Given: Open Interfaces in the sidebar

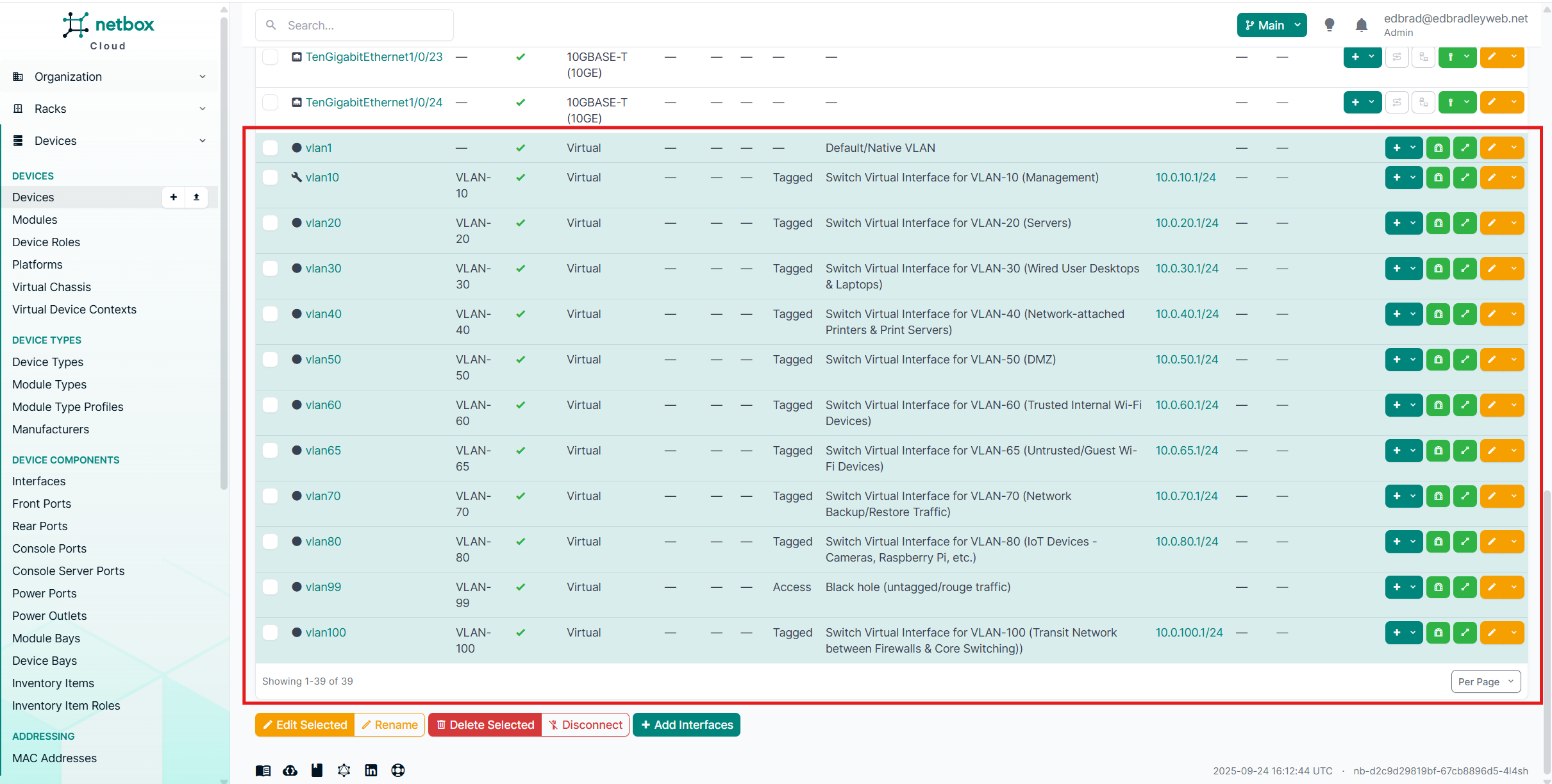Looking at the screenshot, I should coord(38,481).
